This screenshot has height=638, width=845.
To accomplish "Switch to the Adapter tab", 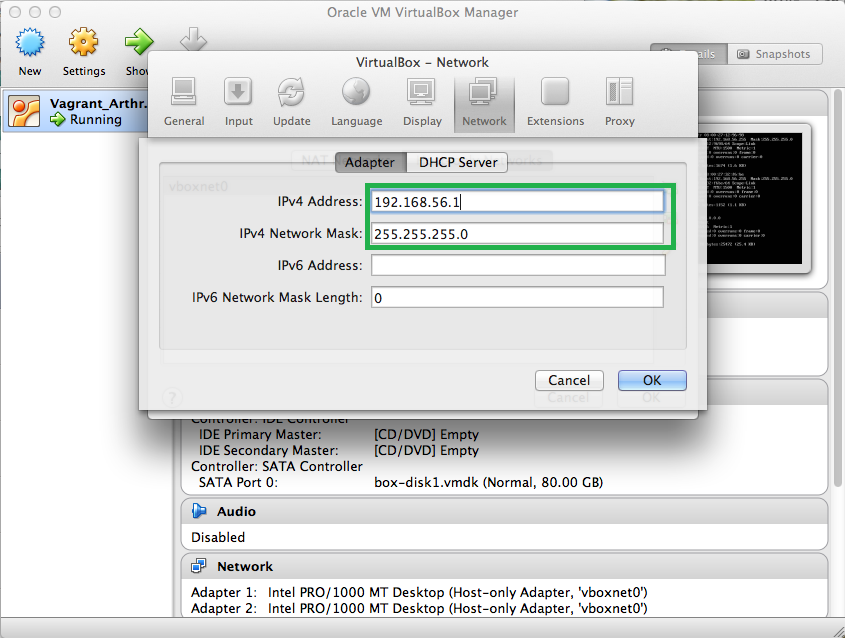I will point(370,162).
